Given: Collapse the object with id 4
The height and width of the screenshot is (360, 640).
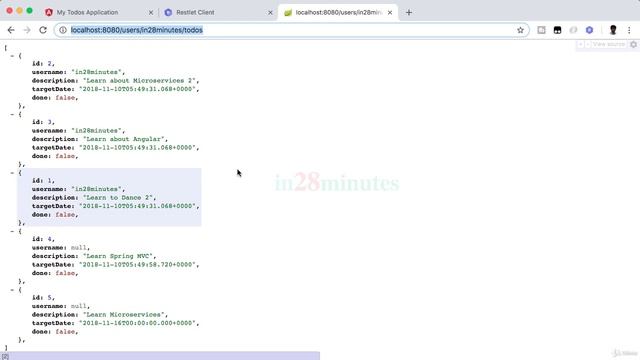Looking at the screenshot, I should click(x=12, y=231).
